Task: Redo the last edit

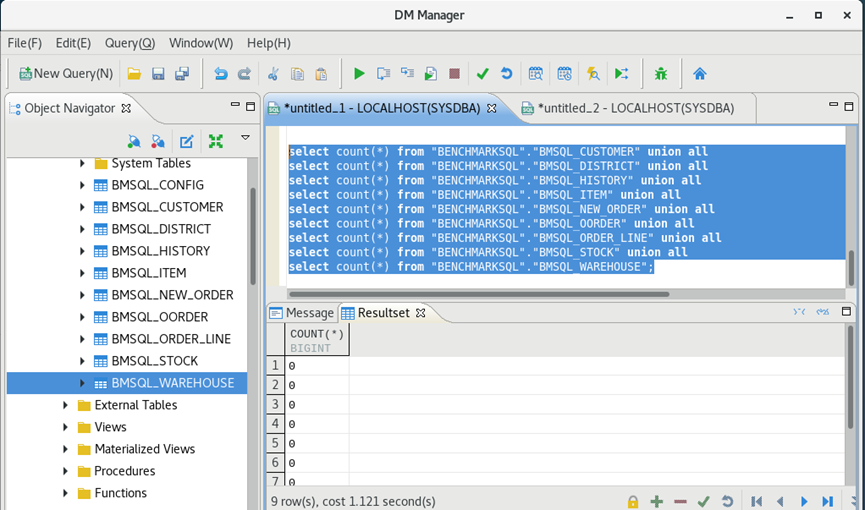Action: pos(244,73)
